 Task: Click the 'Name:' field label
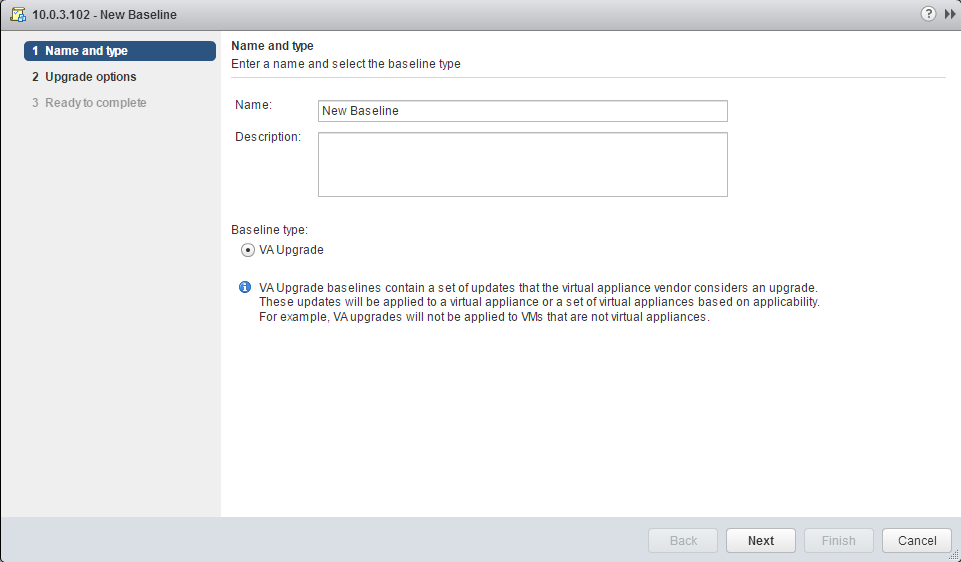[x=253, y=105]
